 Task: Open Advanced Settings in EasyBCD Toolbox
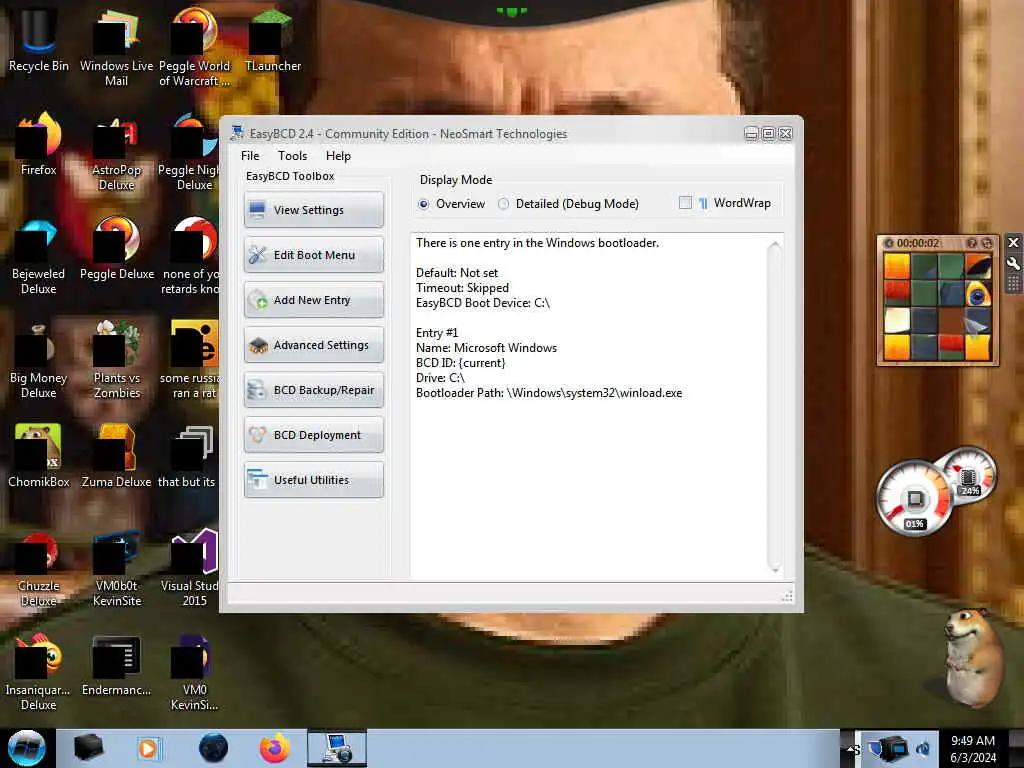[314, 345]
